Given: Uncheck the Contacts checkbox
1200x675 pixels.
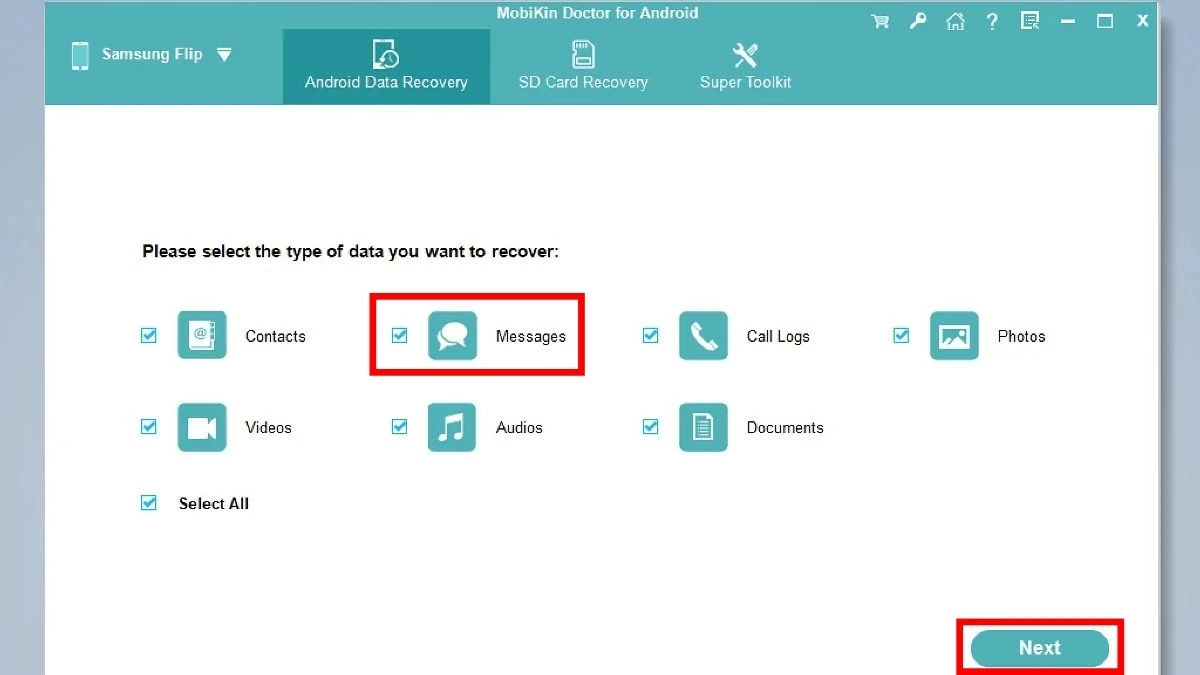Looking at the screenshot, I should click(149, 336).
